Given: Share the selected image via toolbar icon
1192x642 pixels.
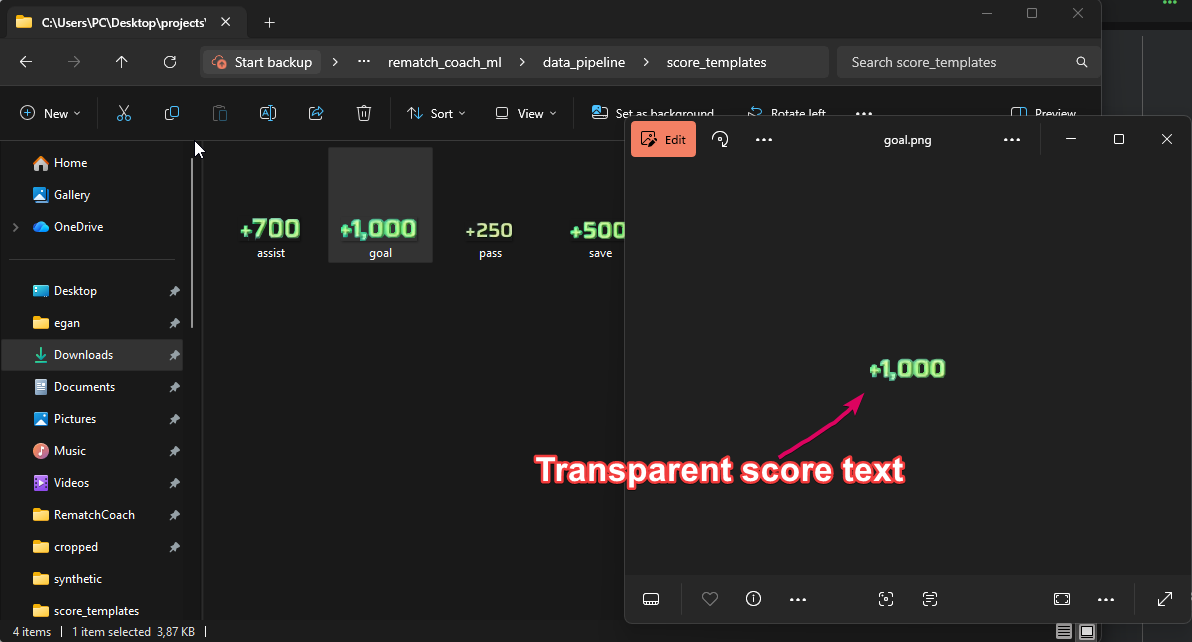Looking at the screenshot, I should [x=316, y=113].
